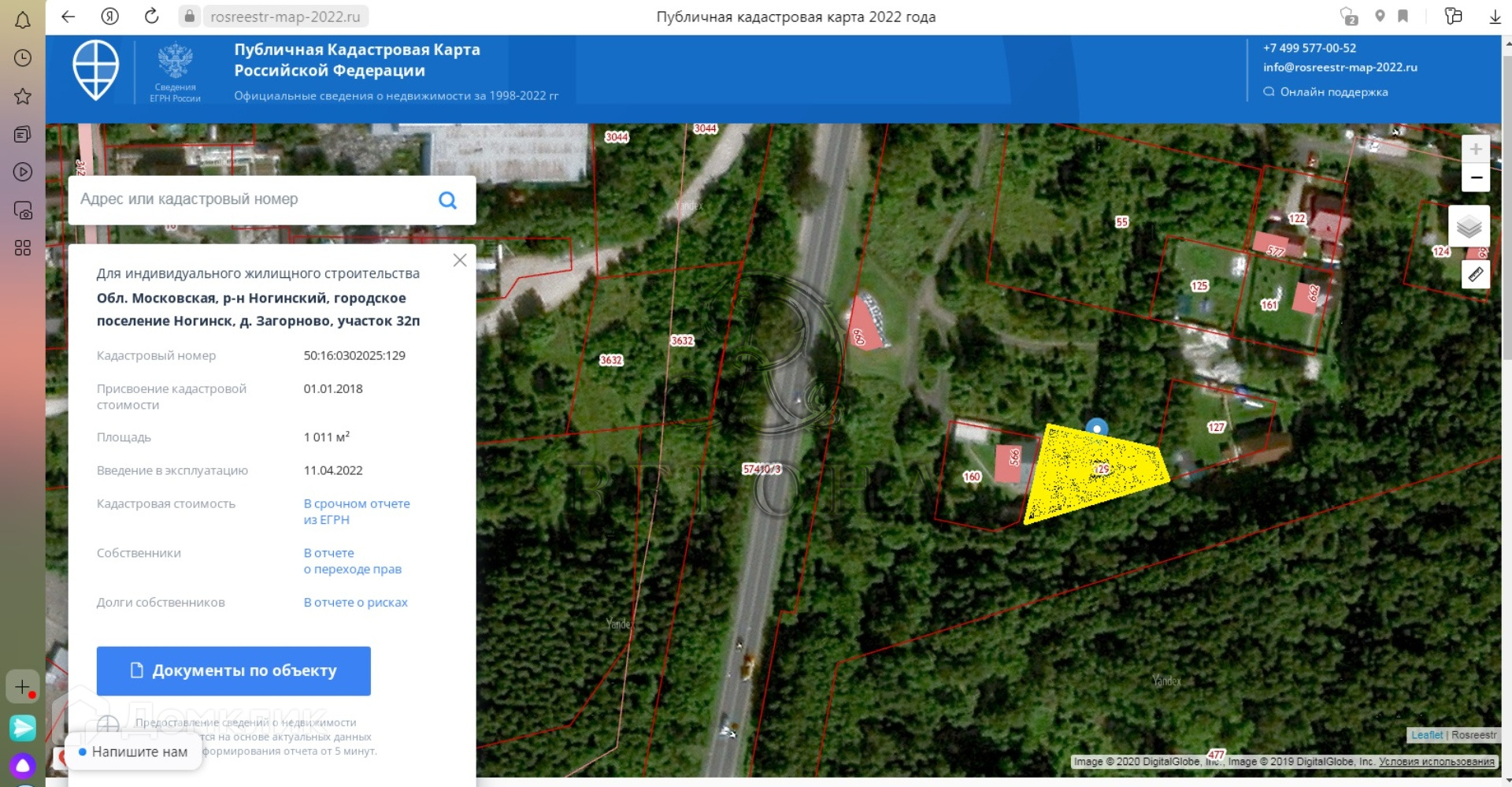Click the cadastral number 50:16:0302025:129

click(354, 355)
